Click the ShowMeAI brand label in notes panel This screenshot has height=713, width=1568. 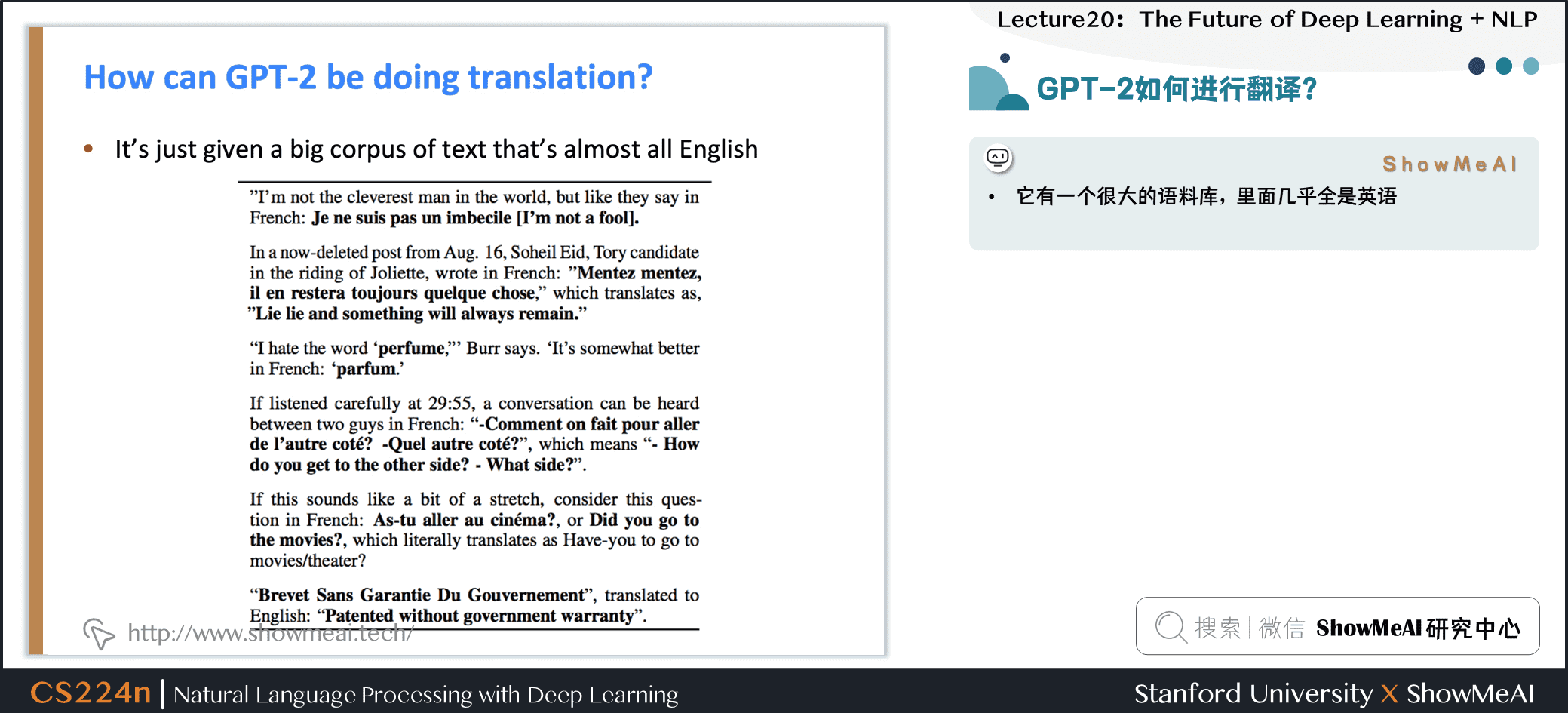(x=1450, y=164)
